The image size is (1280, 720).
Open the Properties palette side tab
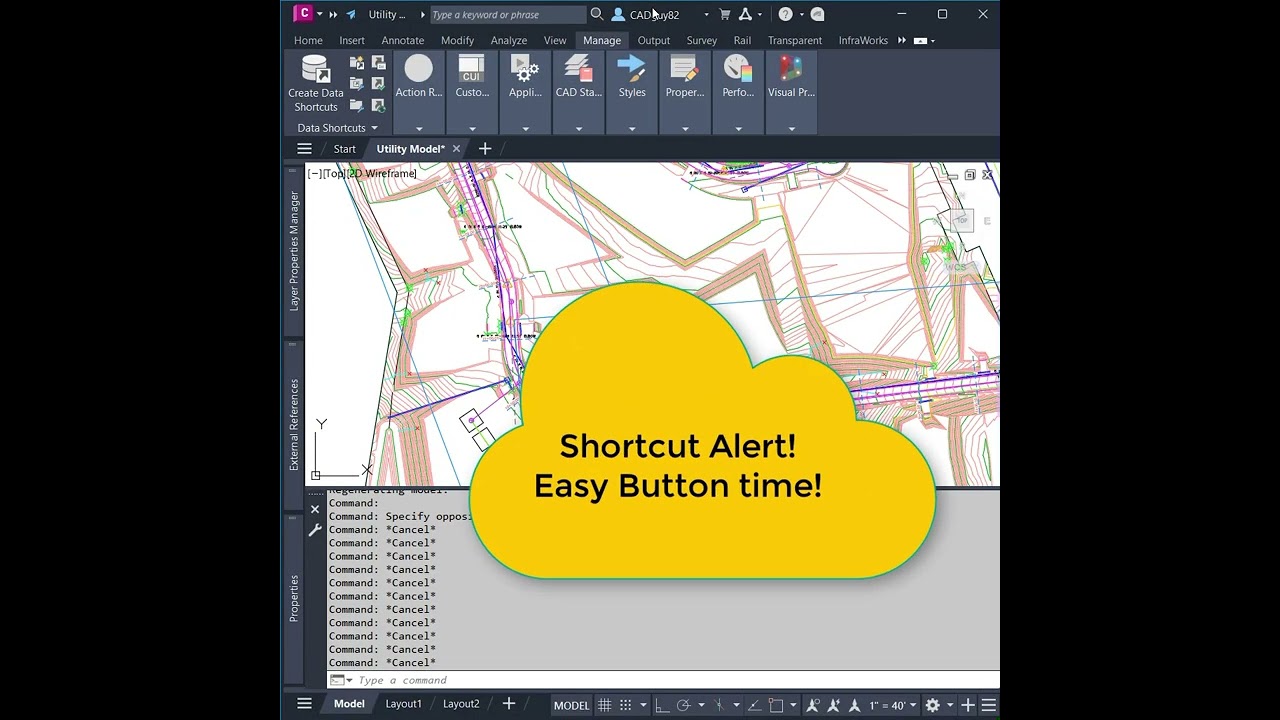coord(294,598)
